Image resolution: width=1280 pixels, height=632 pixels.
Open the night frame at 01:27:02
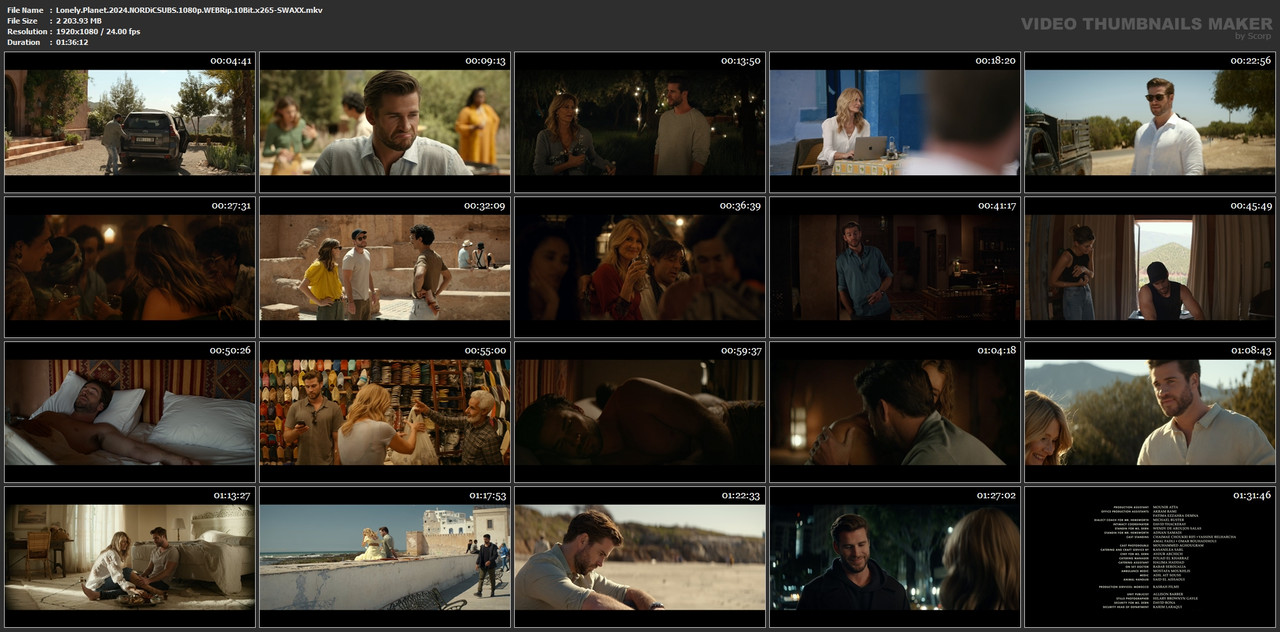coord(895,557)
